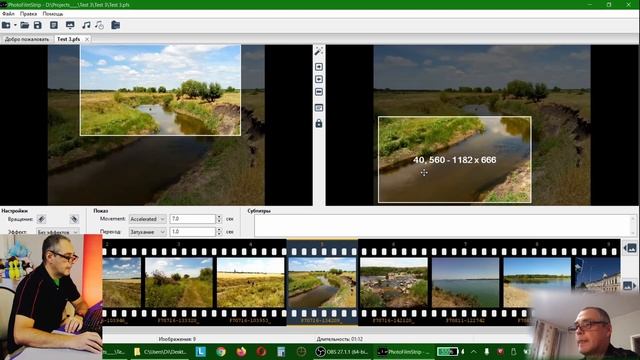640x360 pixels.
Task: Switch to PhotoFilmStrip taskbar item
Action: click(403, 351)
